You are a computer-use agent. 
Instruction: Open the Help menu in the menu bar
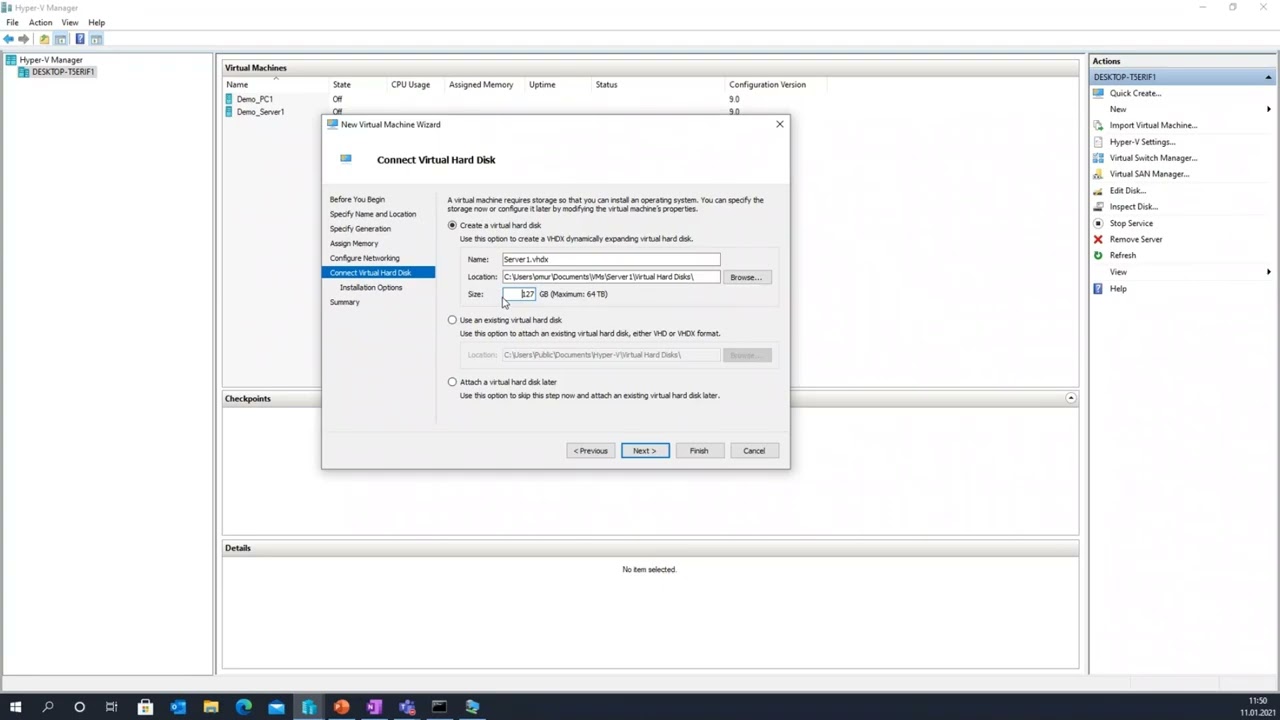point(97,22)
